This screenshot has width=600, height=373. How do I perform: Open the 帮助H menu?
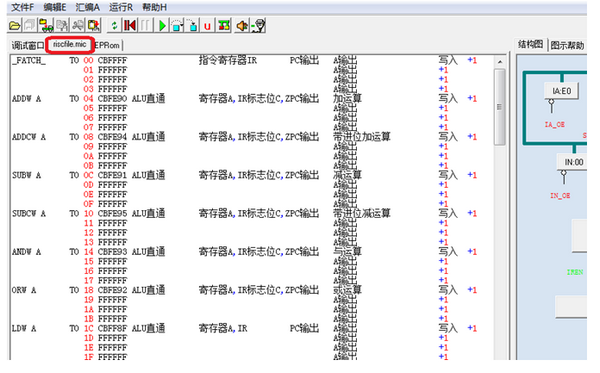coord(154,7)
